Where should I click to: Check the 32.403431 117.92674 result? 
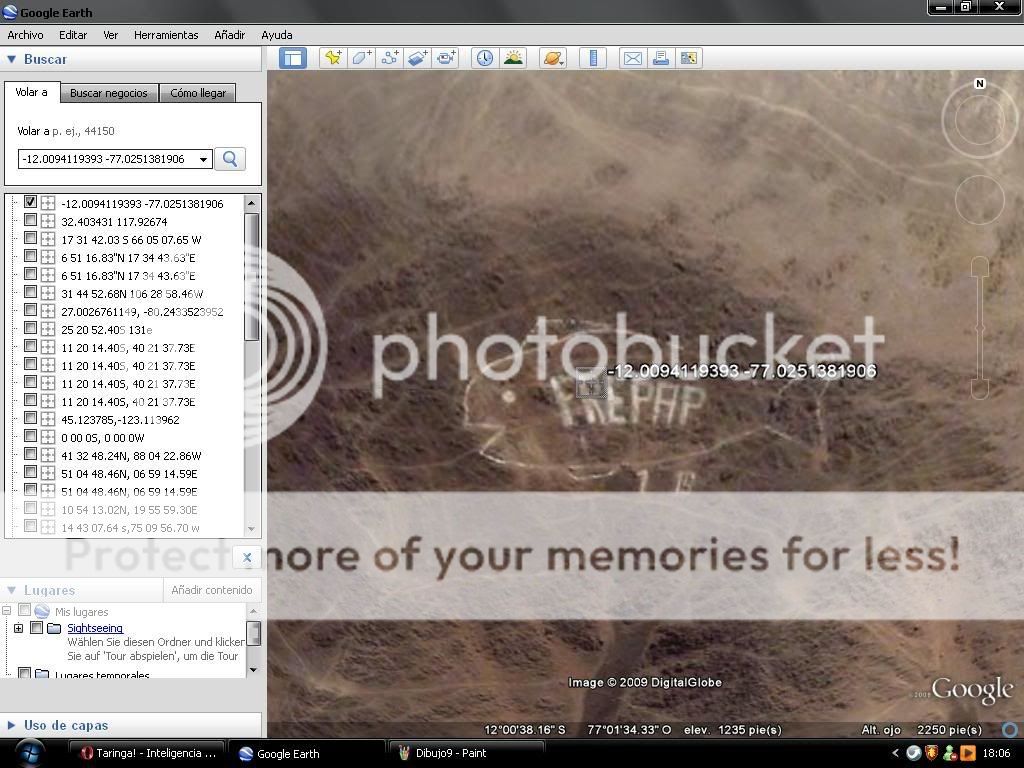(x=30, y=221)
